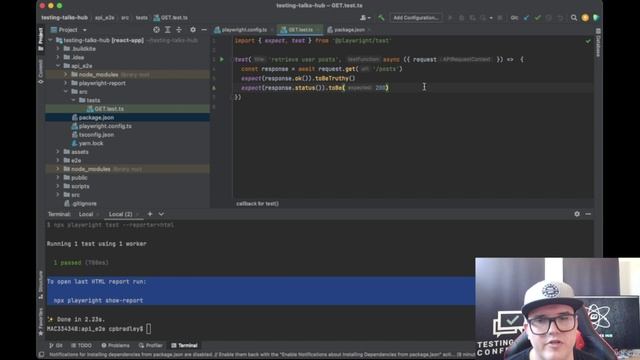Expand the playwright-report folder
640x360 pixels.
(x=66, y=83)
